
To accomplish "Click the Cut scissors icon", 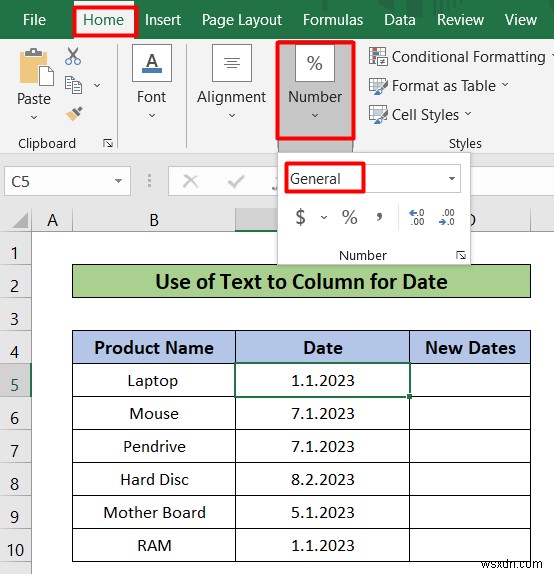I will 73,56.
